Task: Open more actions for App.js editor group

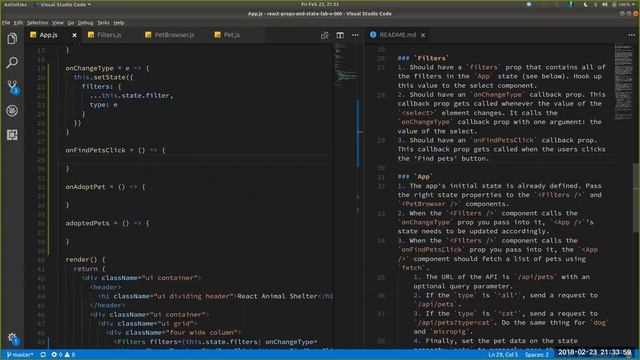Action: tap(356, 35)
